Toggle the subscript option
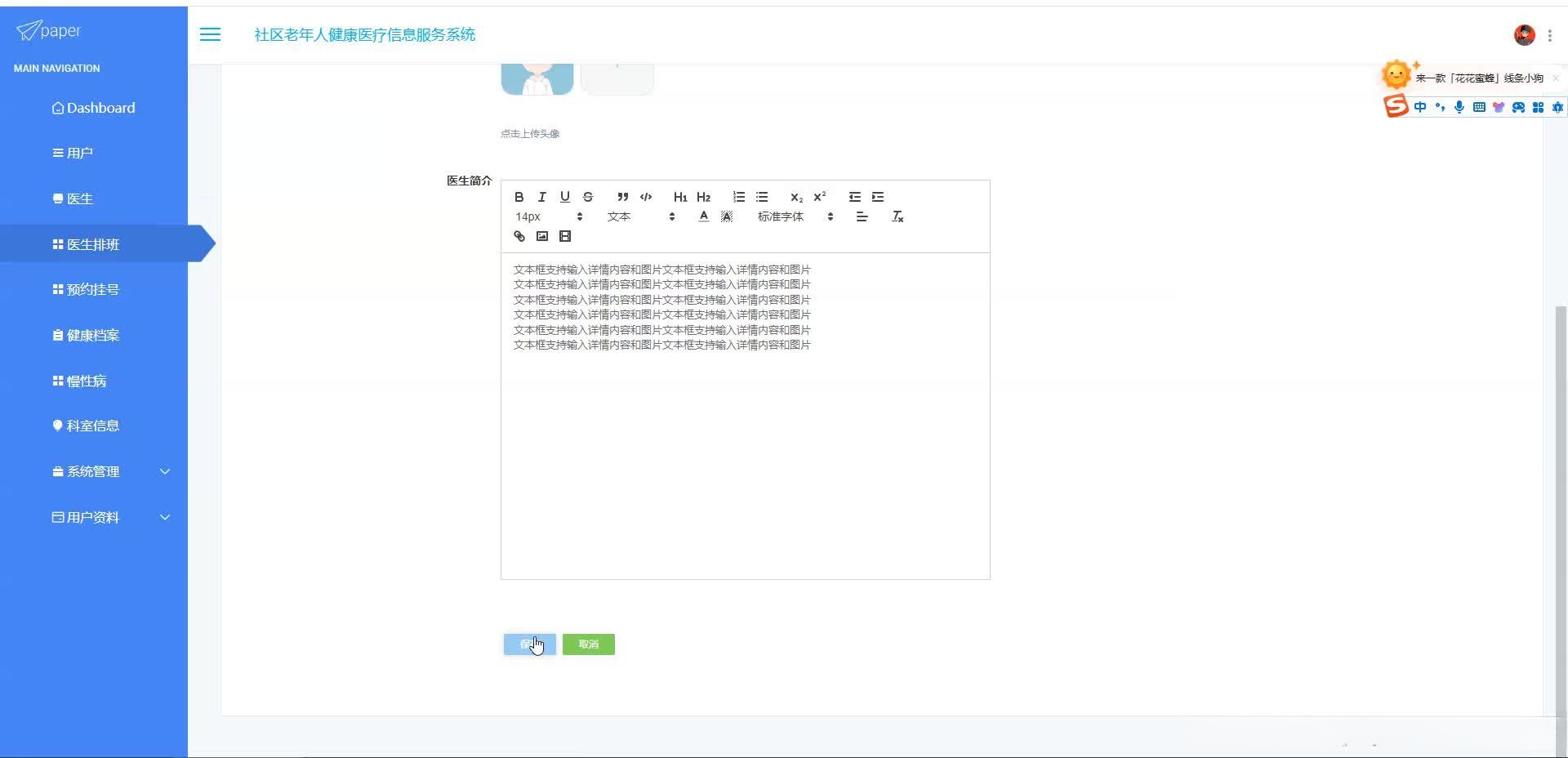 pyautogui.click(x=795, y=198)
